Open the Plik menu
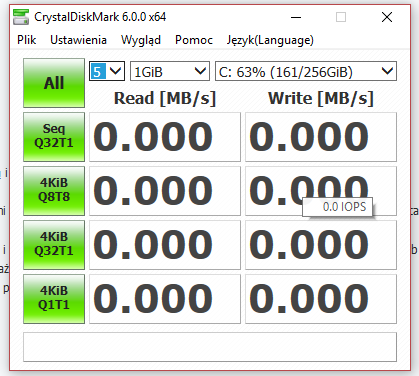Viewport: 419px width, 376px height. (x=27, y=40)
